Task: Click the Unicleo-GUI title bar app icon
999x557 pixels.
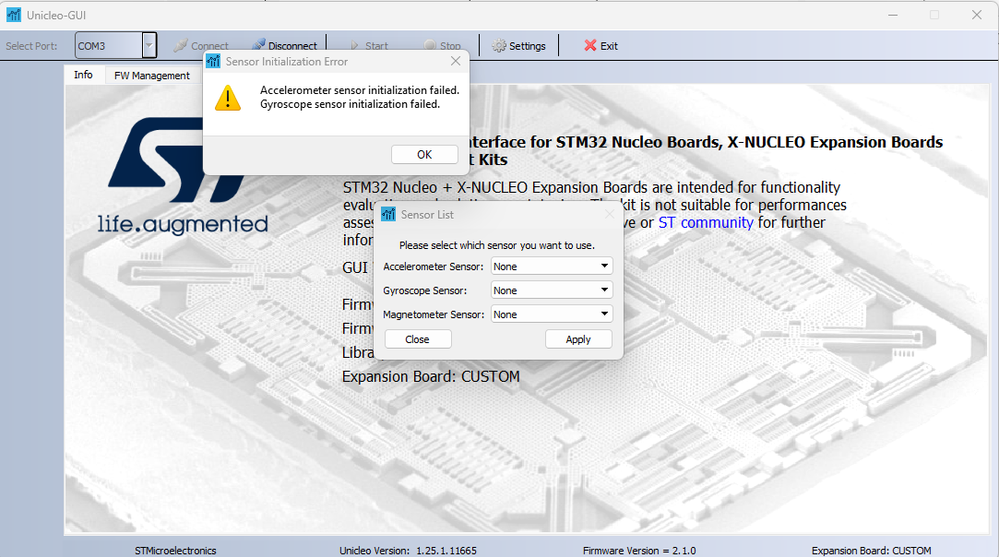Action: tap(13, 15)
